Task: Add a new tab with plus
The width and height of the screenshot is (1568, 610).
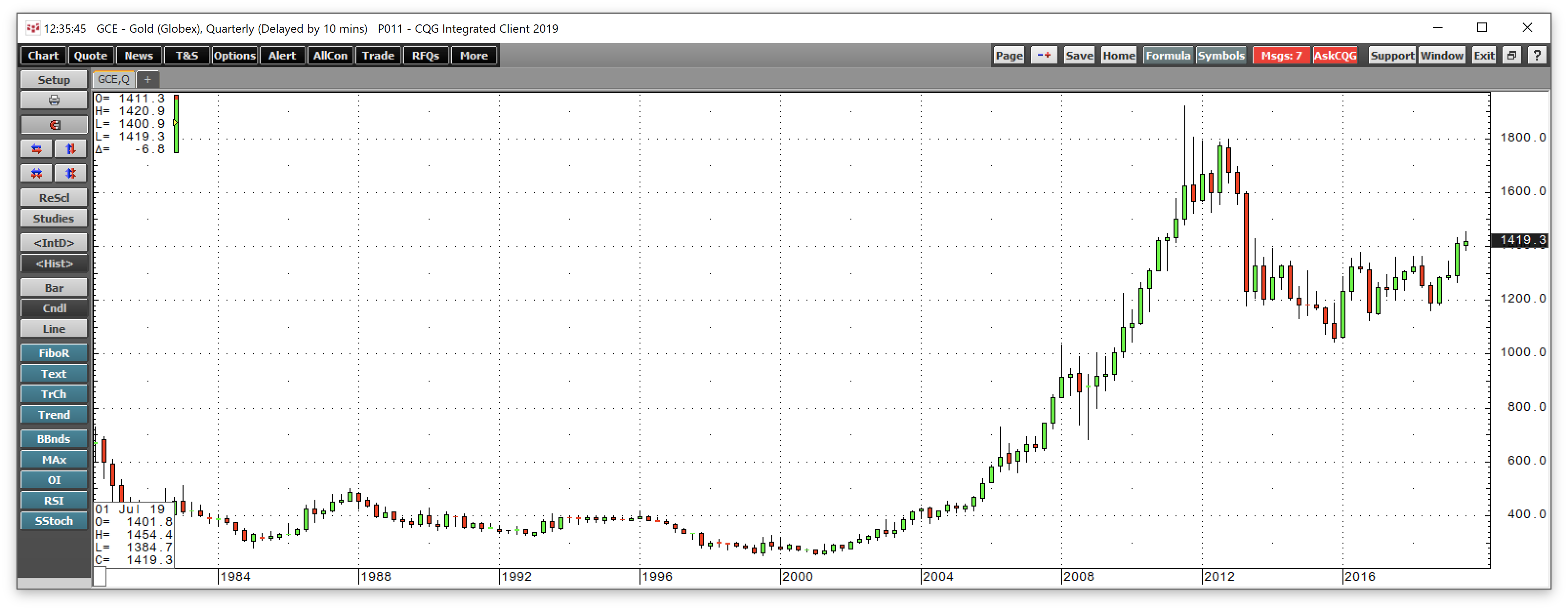Action: coord(147,80)
